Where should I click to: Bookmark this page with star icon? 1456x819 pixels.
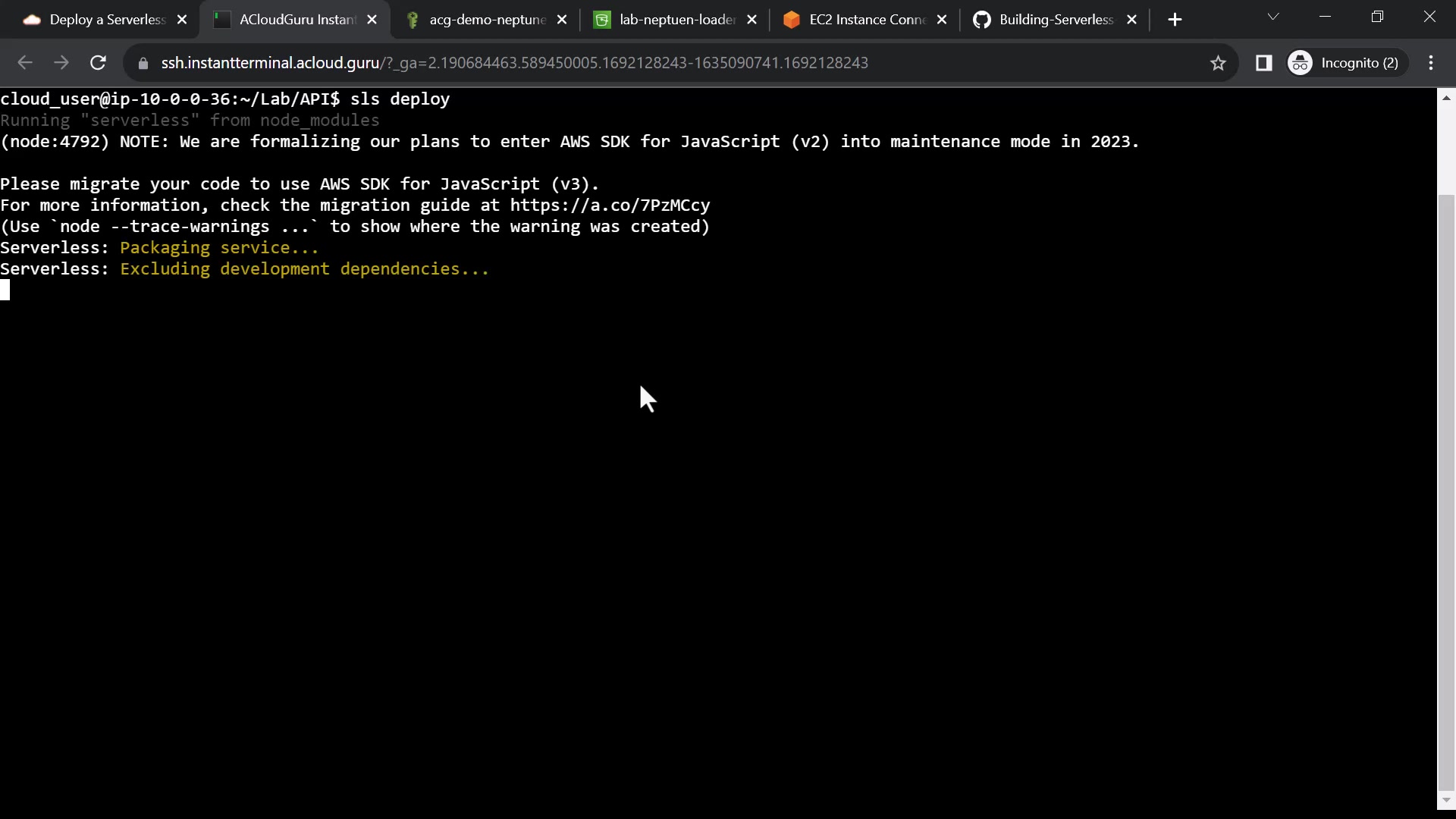(1218, 63)
